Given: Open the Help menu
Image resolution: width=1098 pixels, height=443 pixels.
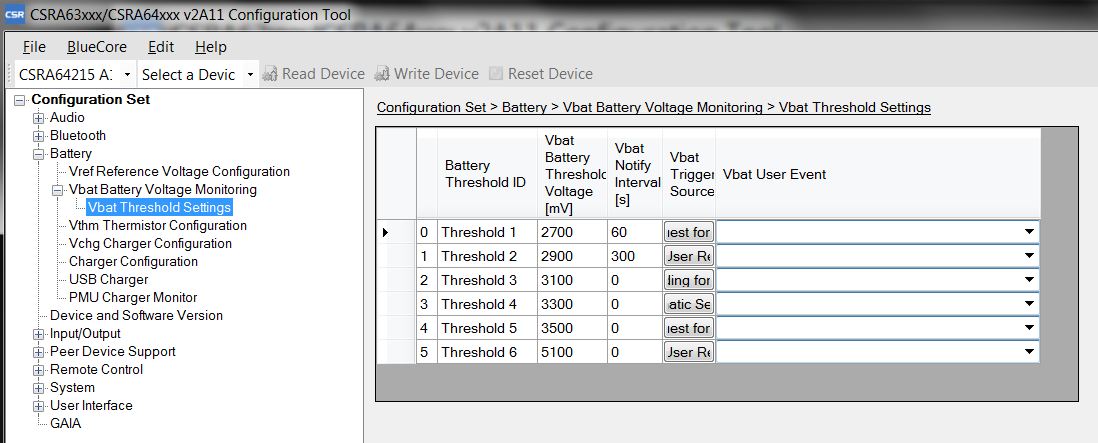Looking at the screenshot, I should pyautogui.click(x=210, y=47).
